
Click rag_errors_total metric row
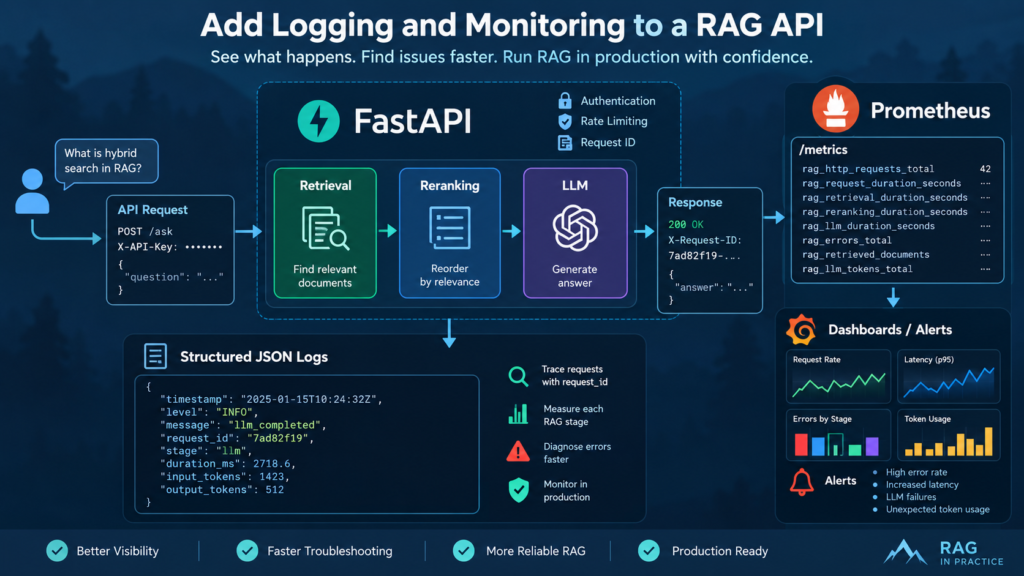[x=896, y=240]
